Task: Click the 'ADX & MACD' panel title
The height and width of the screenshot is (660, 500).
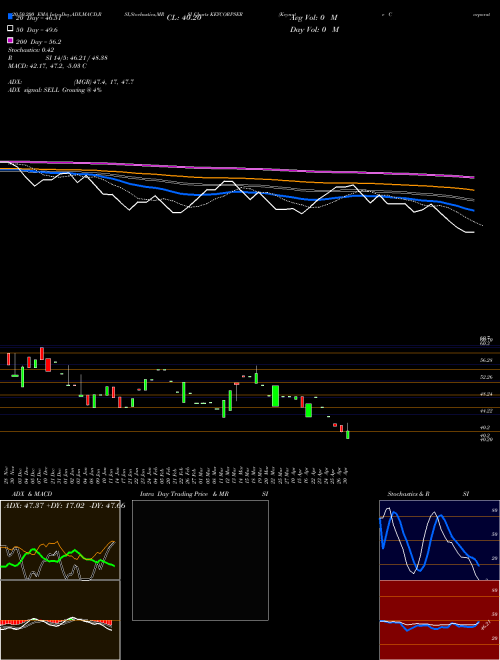Action: coord(32,494)
